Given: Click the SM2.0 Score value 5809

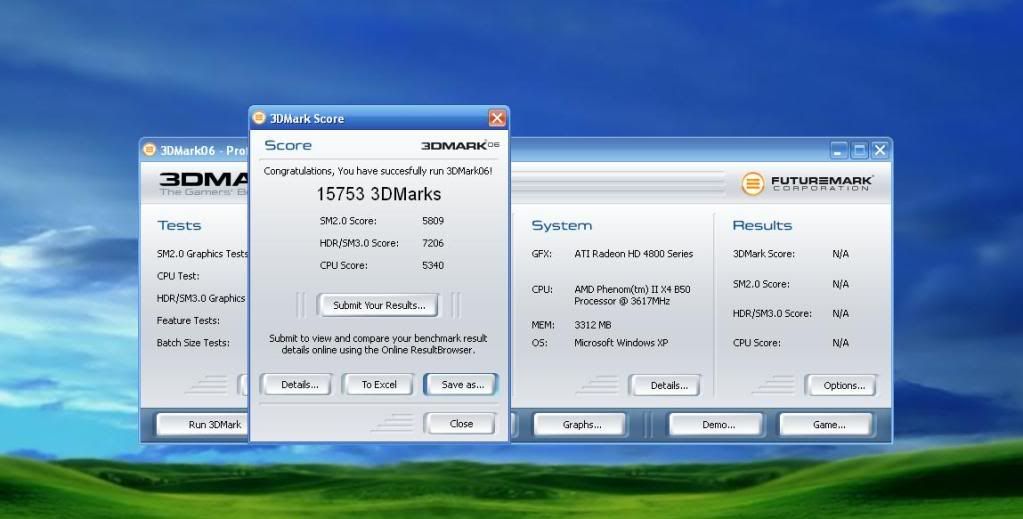Looking at the screenshot, I should coord(433,221).
